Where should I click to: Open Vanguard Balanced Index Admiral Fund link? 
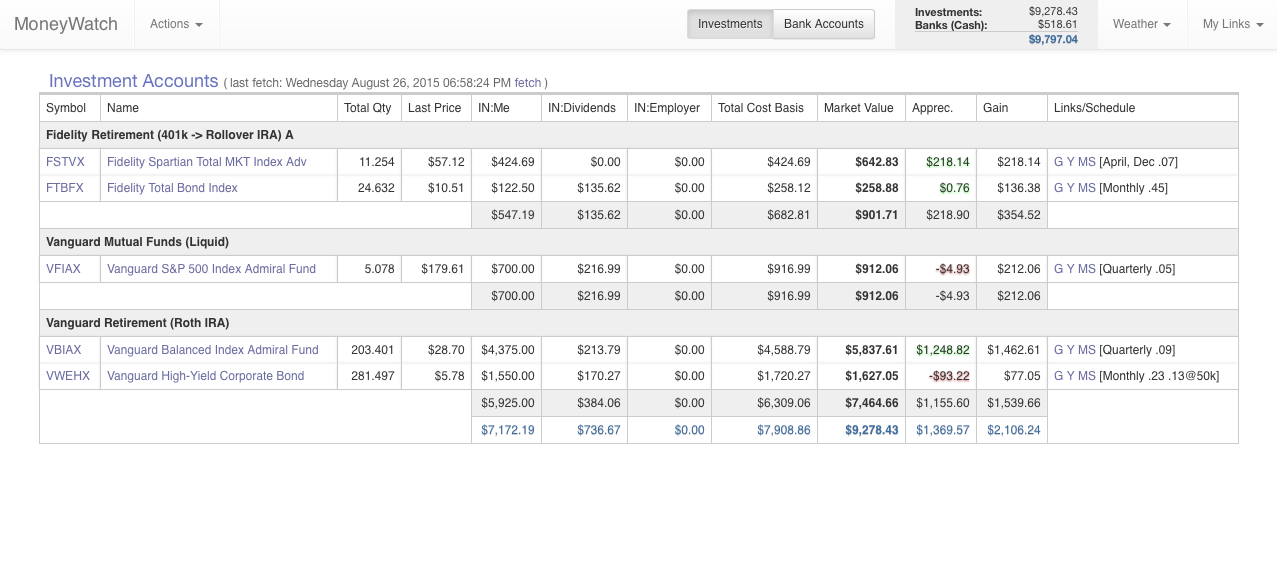pyautogui.click(x=213, y=350)
